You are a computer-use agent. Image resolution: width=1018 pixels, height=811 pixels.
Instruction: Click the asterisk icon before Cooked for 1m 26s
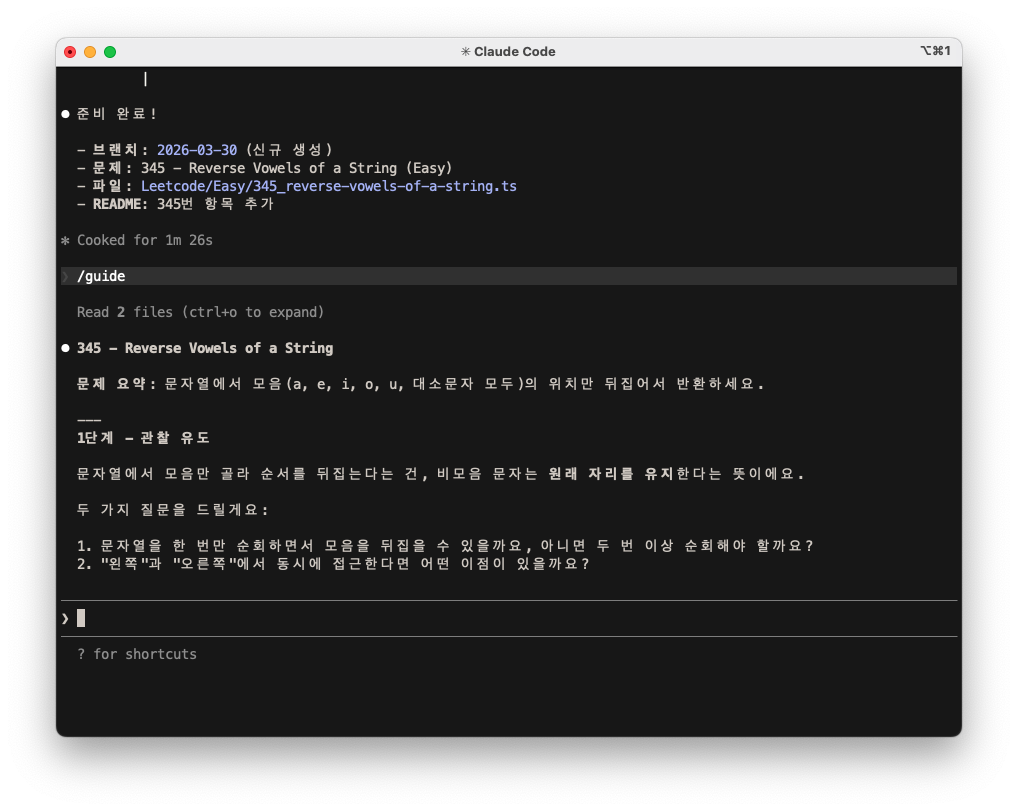(66, 240)
